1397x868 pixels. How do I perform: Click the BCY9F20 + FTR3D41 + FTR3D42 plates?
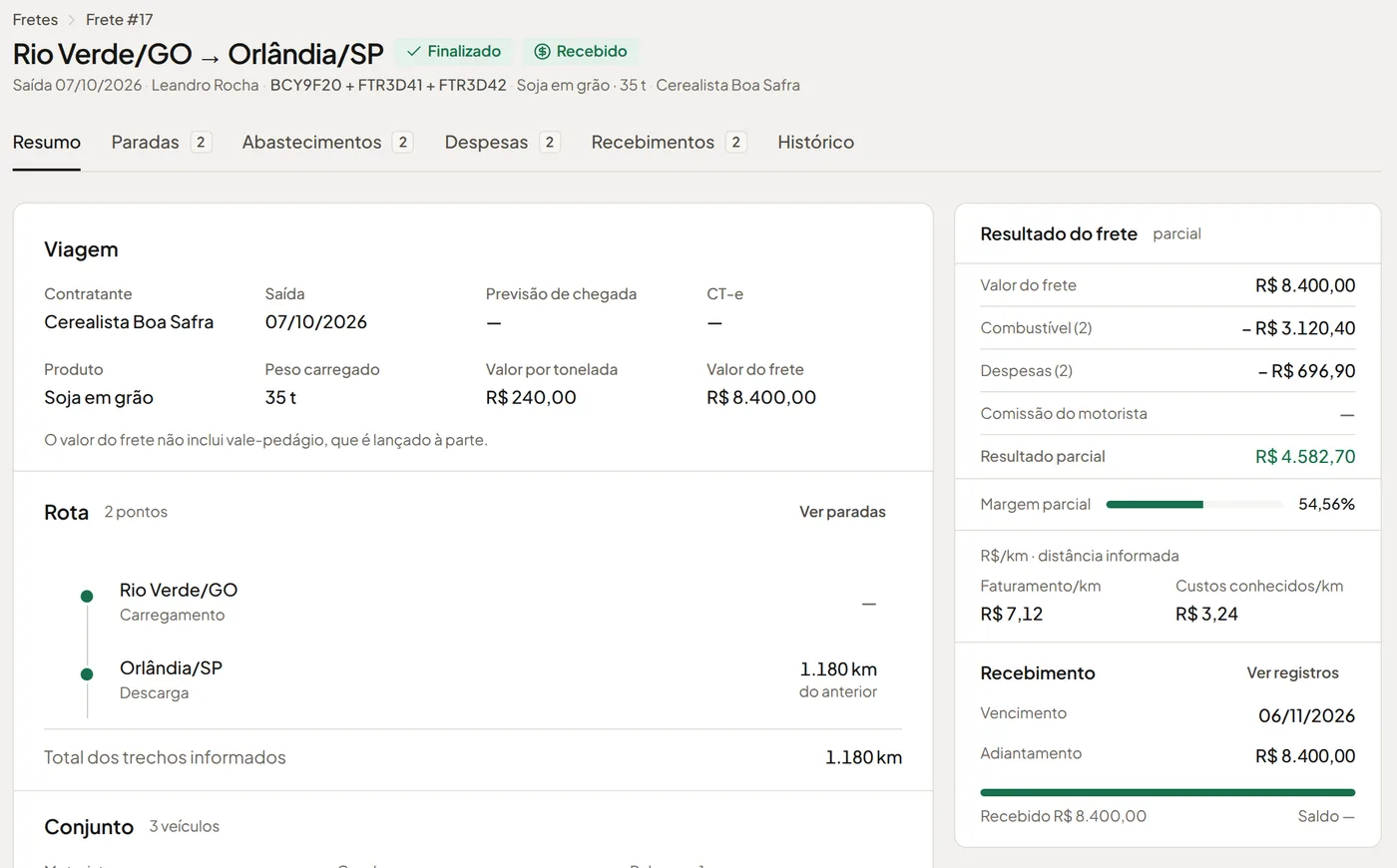(x=388, y=86)
